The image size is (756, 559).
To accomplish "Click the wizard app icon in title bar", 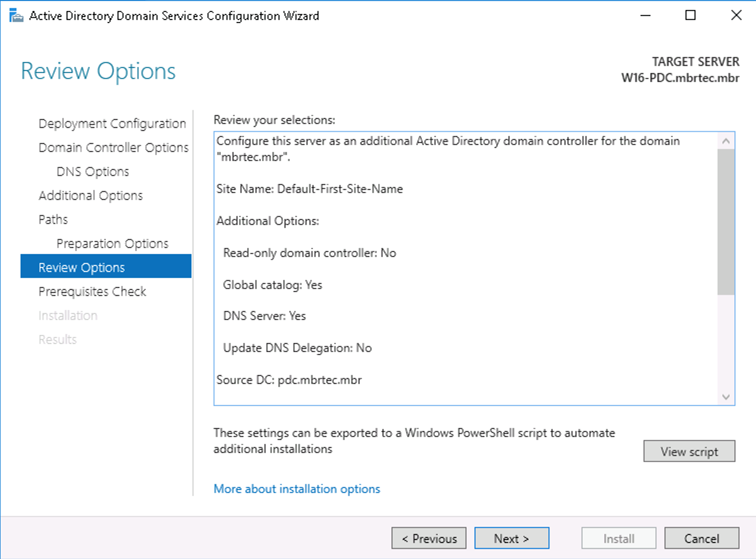I will pyautogui.click(x=16, y=16).
